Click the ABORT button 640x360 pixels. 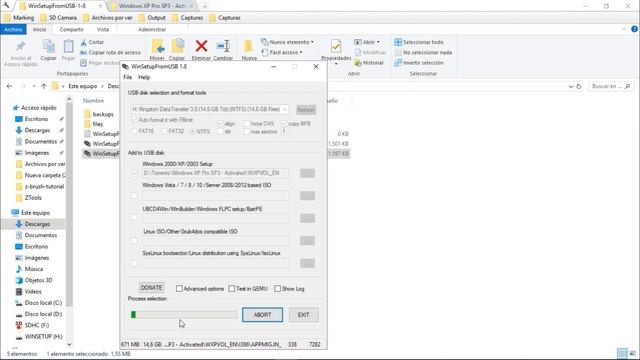tap(262, 315)
